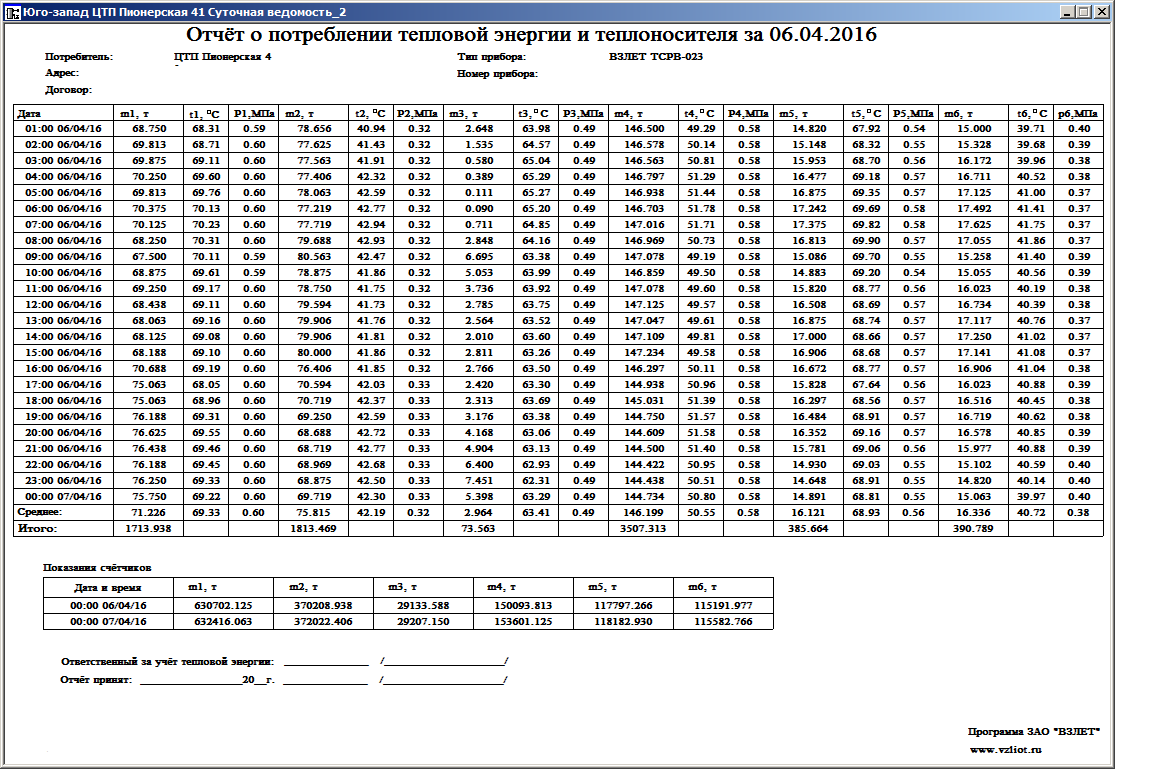Select the "t3, °C" column header
1152x769 pixels.
[534, 114]
